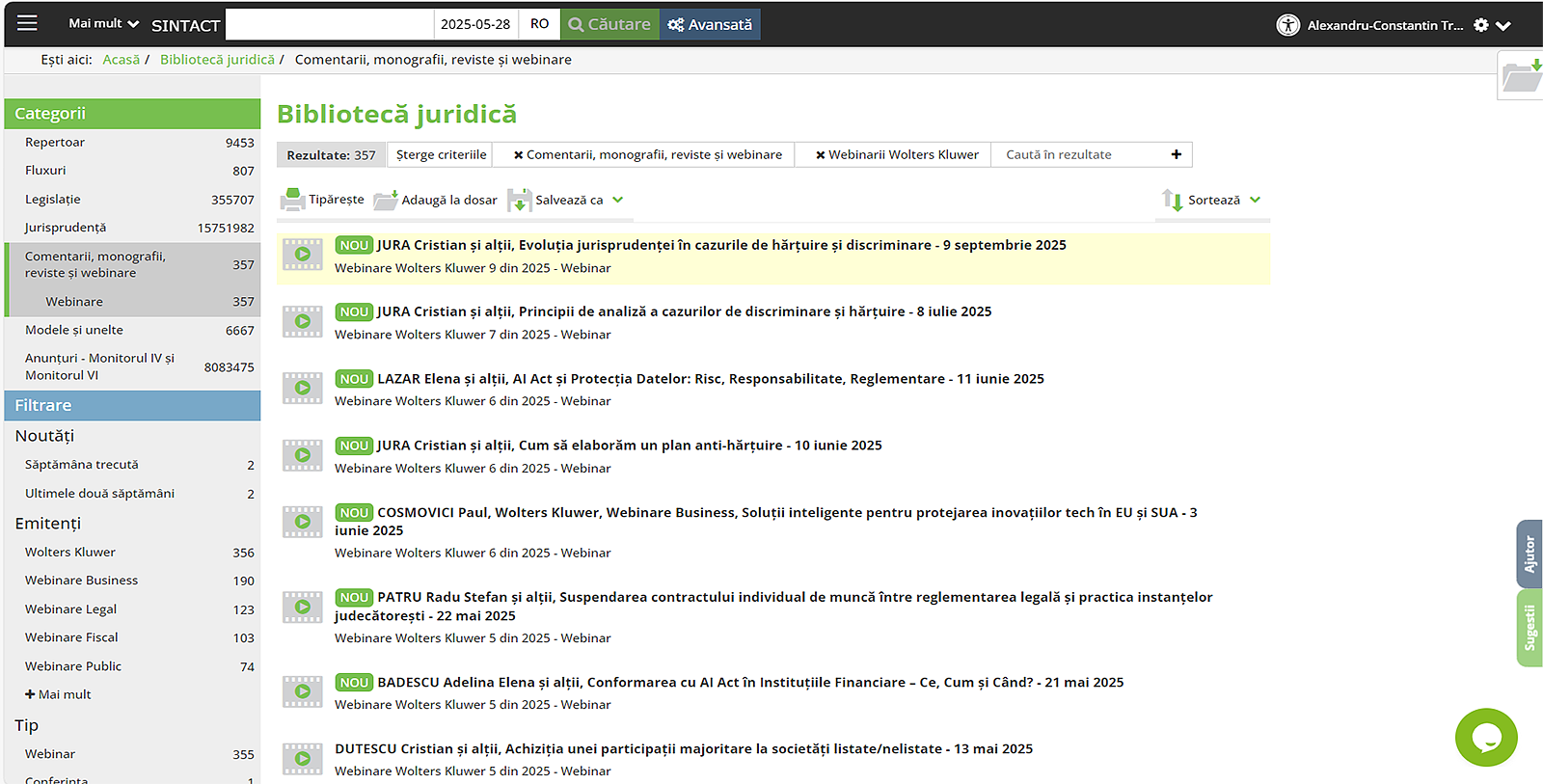The image size is (1543, 784).
Task: Click video icon of AI Act și Protecția Datelor
Action: 303,388
